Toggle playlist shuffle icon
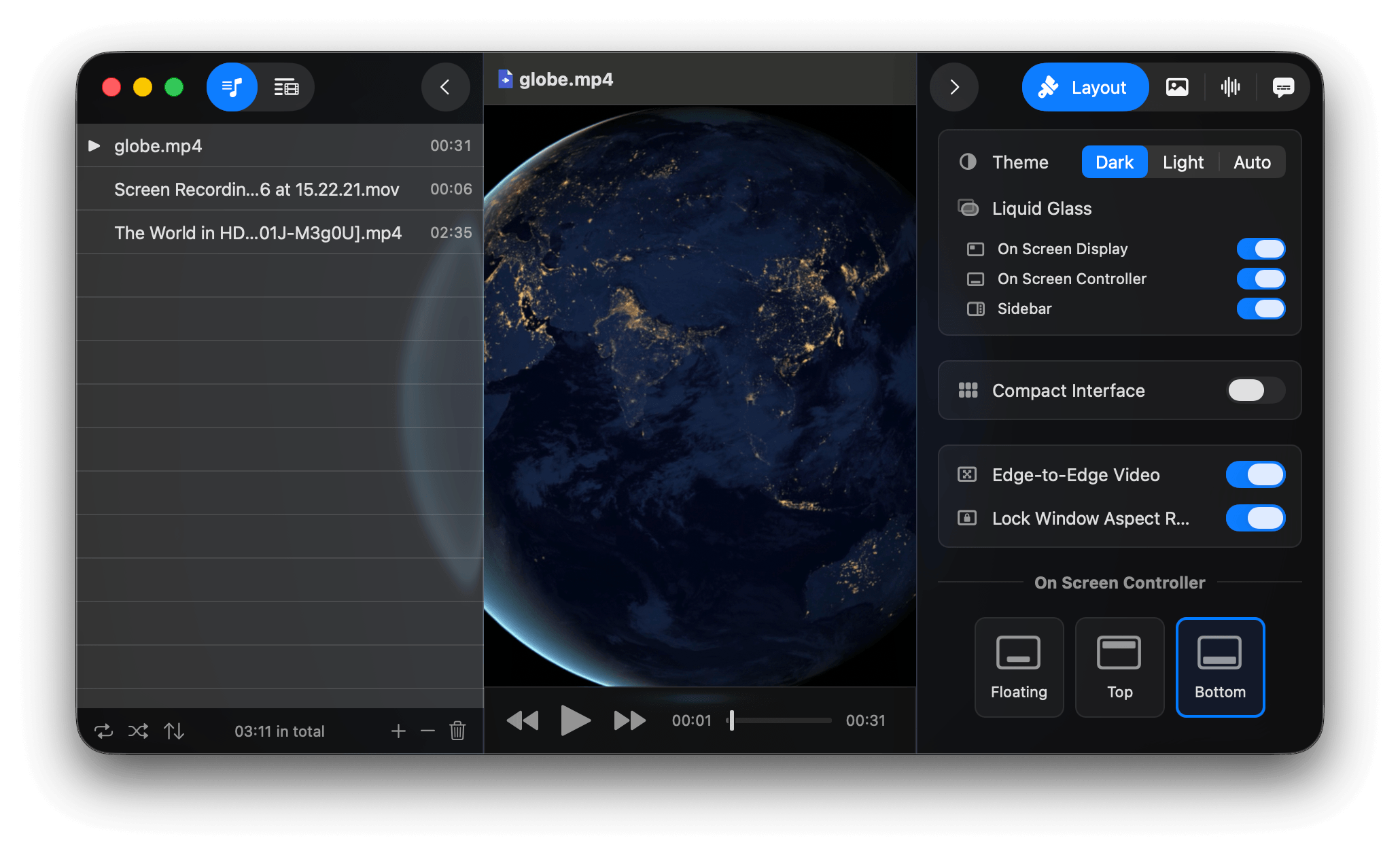This screenshot has height=855, width=1400. (x=139, y=731)
